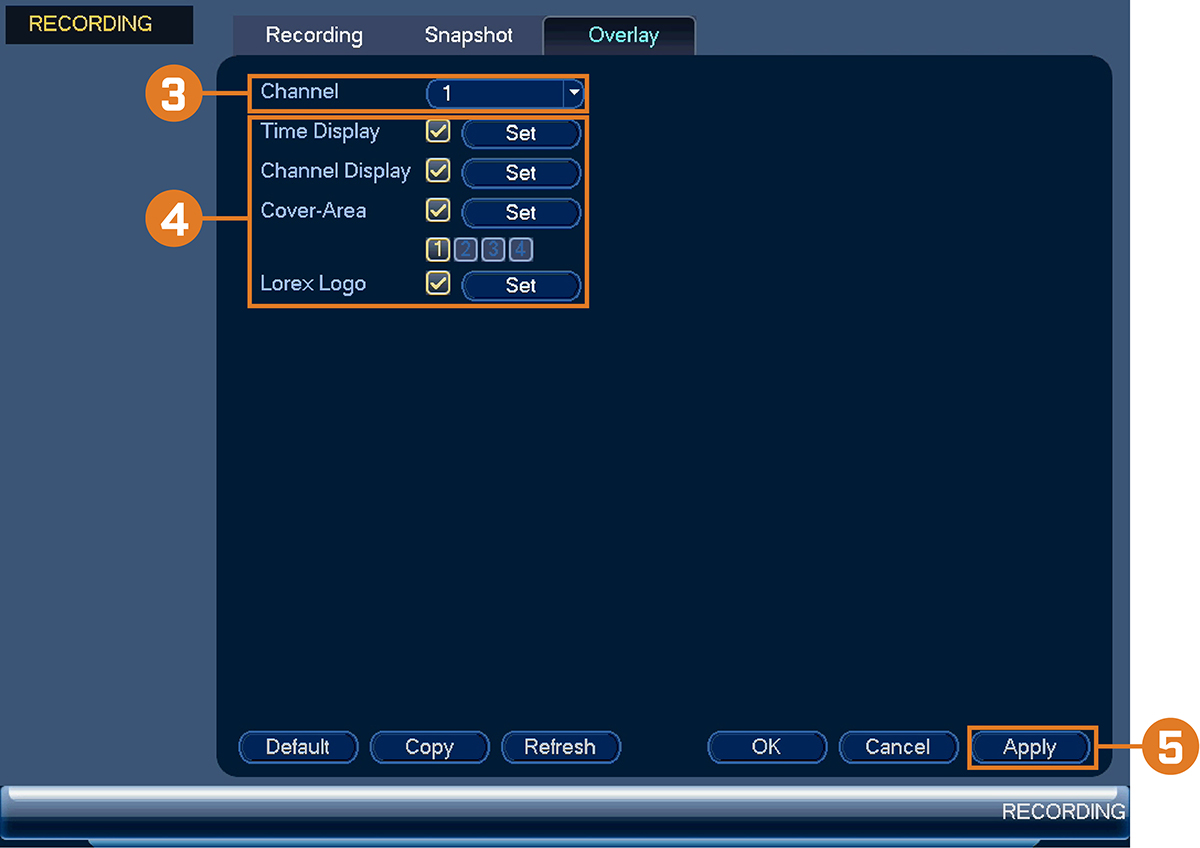Reload settings with Refresh button
This screenshot has height=848, width=1200.
tap(560, 747)
